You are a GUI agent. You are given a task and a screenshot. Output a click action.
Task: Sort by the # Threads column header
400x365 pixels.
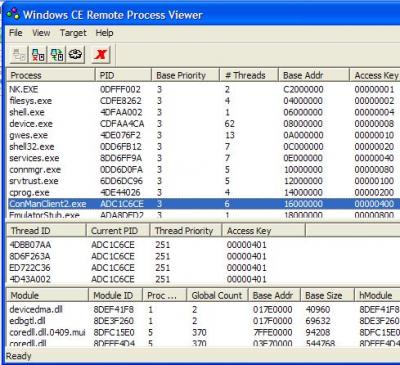coord(249,75)
